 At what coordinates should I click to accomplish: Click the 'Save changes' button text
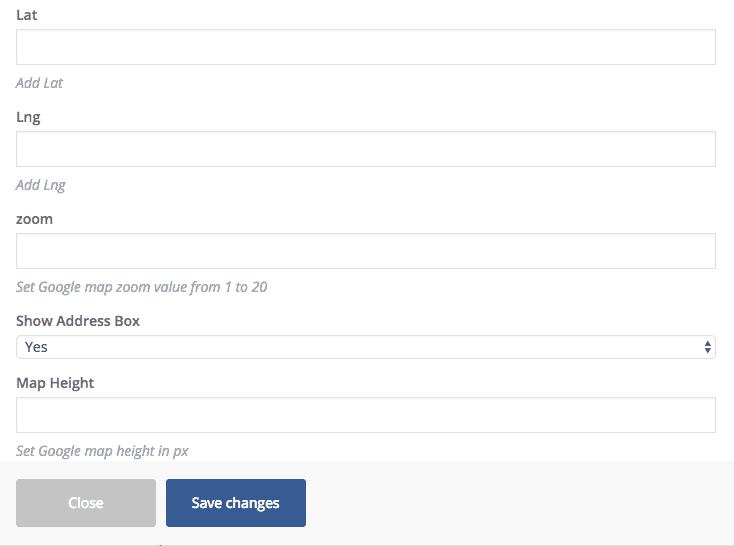point(235,503)
